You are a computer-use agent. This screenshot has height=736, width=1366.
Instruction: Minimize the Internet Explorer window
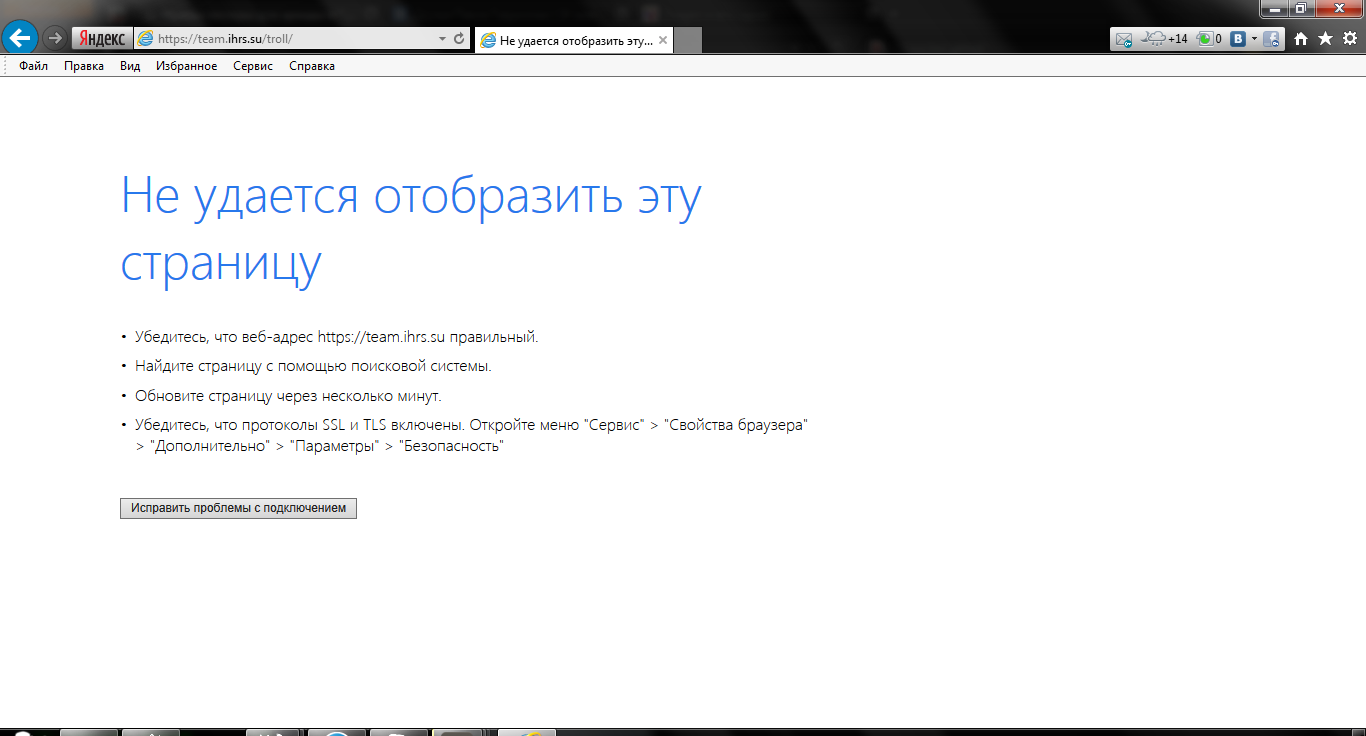tap(1273, 8)
